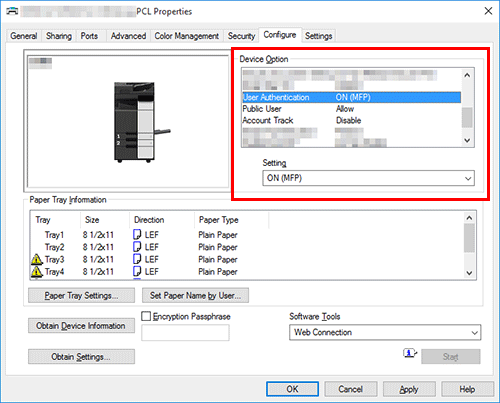
Task: Click the info icon beside Start button
Action: (410, 353)
